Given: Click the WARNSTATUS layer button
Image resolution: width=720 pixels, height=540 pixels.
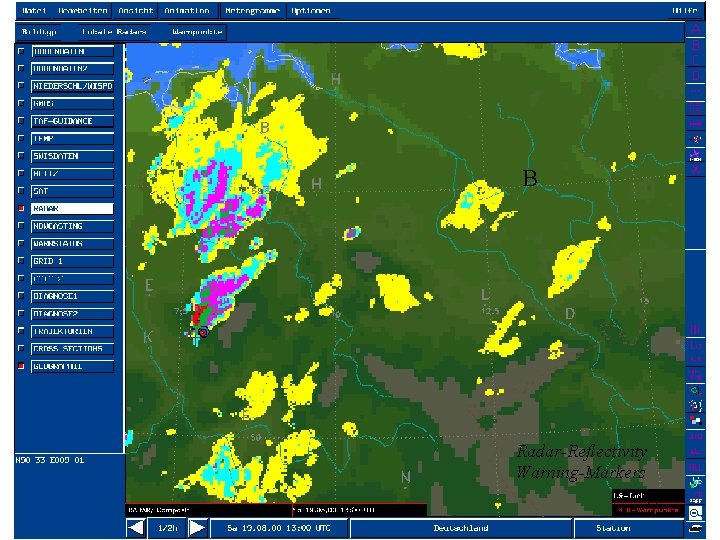Looking at the screenshot, I should pyautogui.click(x=73, y=243).
